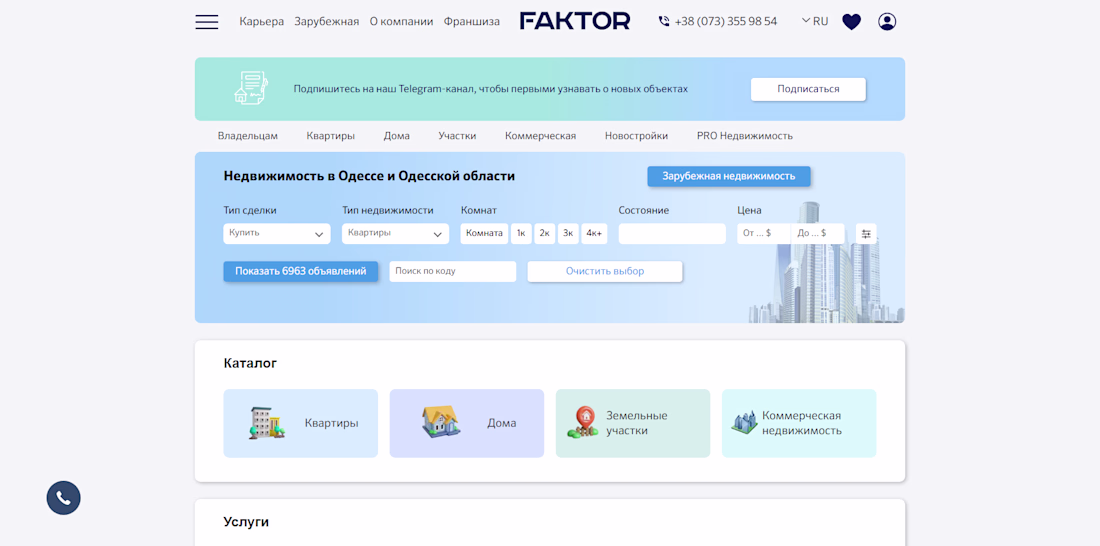Open favorites via the heart icon
This screenshot has height=546, width=1100.
click(851, 22)
